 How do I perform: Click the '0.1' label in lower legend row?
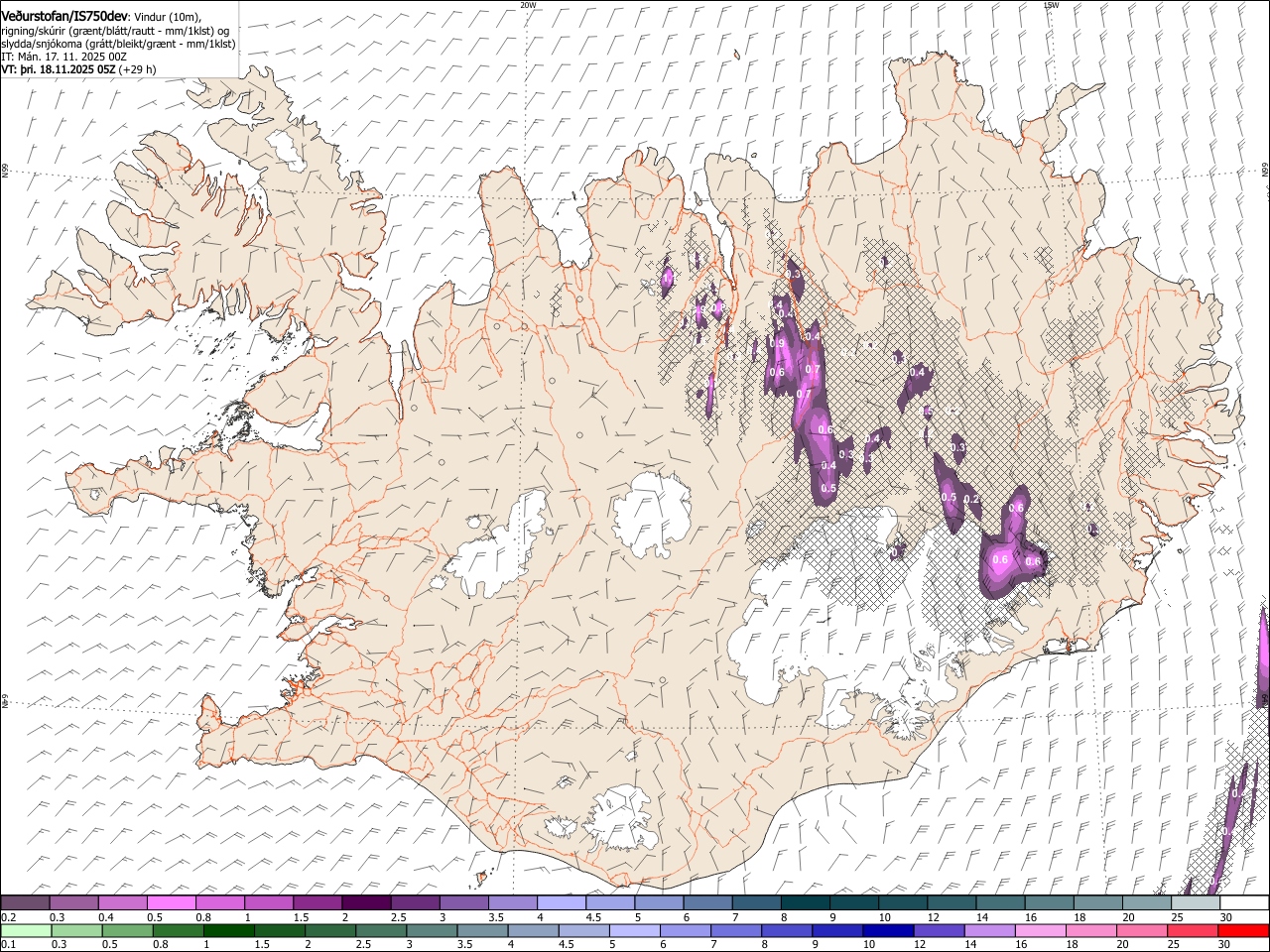click(x=8, y=945)
